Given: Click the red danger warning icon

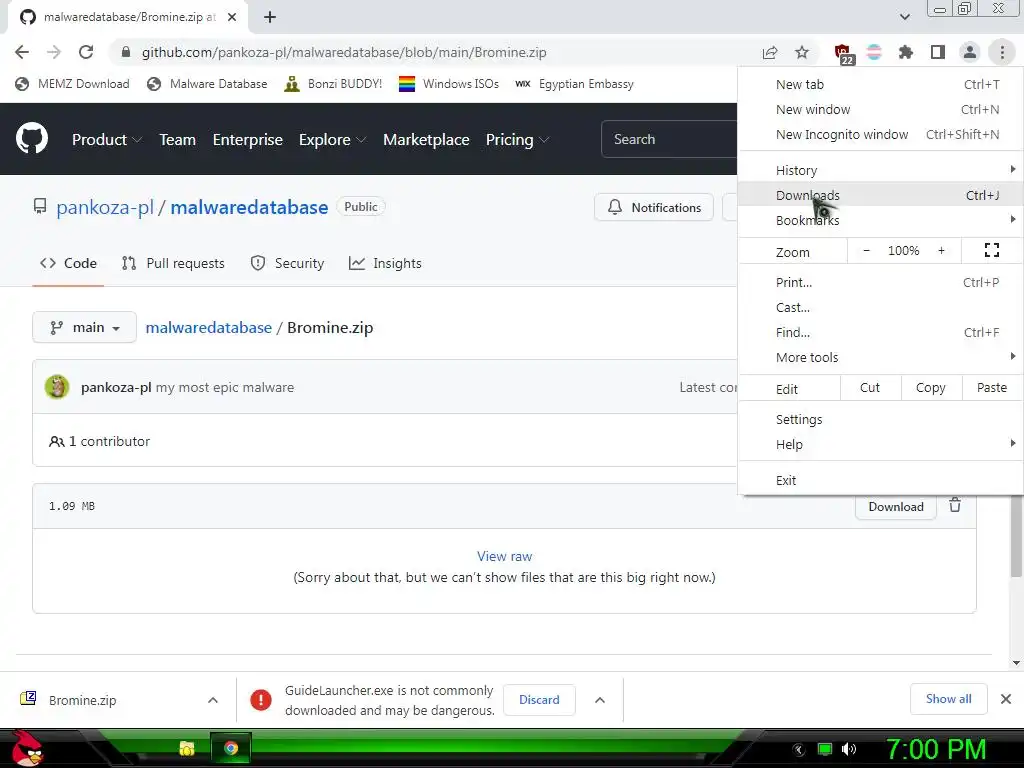Looking at the screenshot, I should point(261,700).
